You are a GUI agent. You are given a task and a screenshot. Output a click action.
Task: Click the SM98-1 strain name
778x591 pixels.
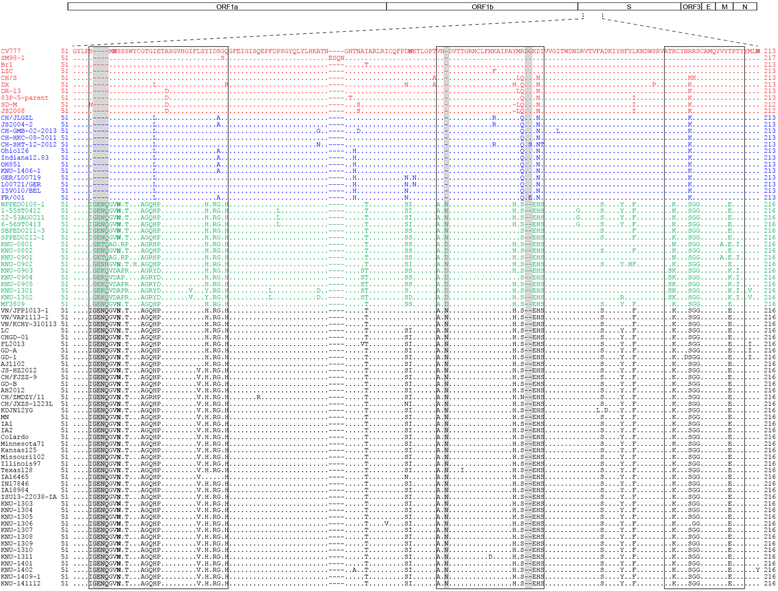click(13, 57)
